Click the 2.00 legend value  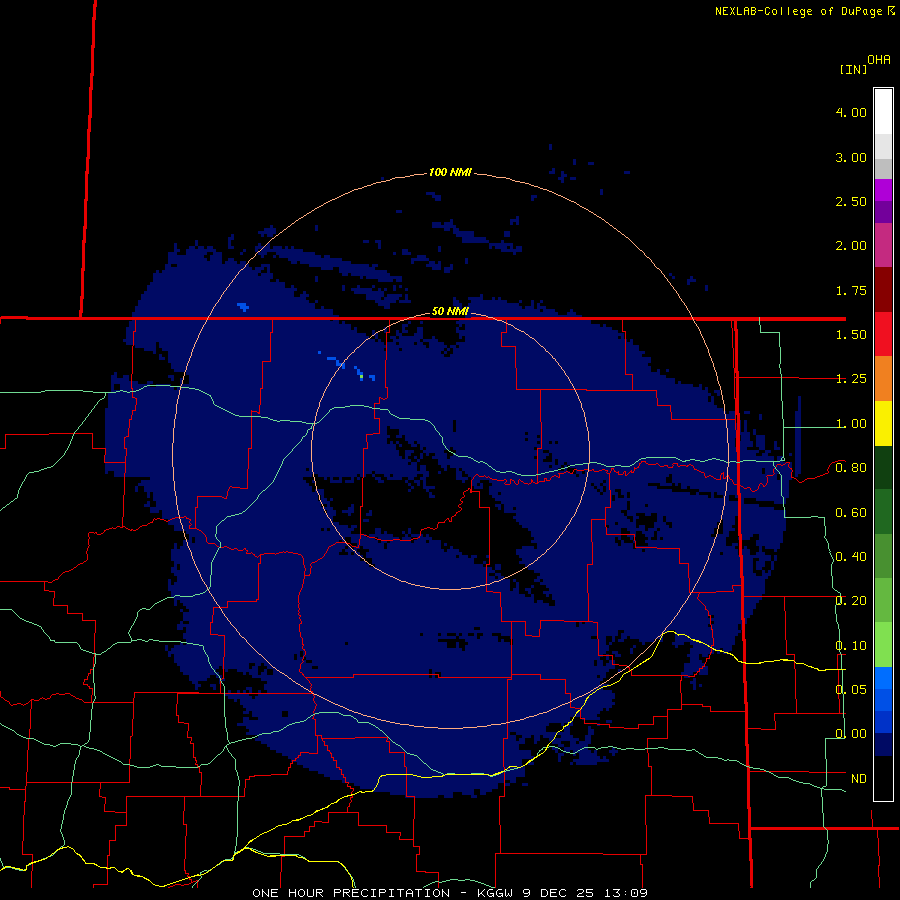click(851, 246)
